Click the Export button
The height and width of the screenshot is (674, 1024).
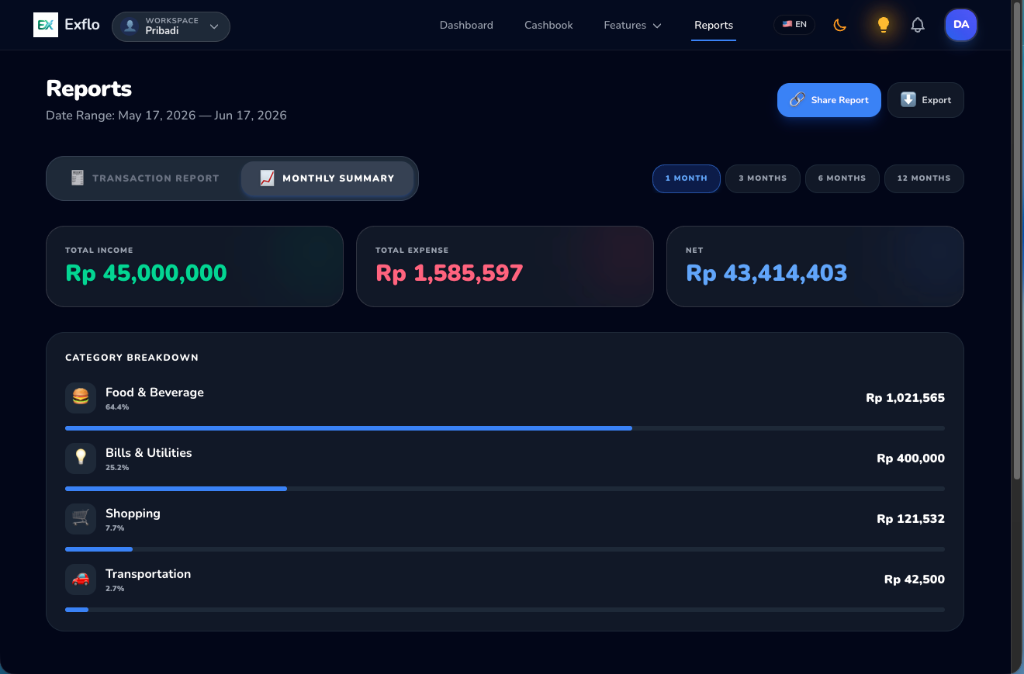tap(925, 100)
